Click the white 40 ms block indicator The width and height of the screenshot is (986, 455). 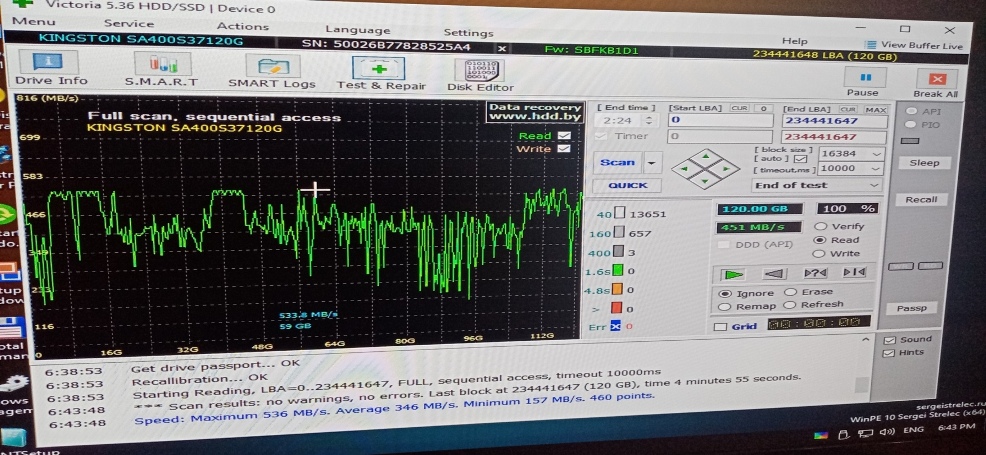(620, 214)
